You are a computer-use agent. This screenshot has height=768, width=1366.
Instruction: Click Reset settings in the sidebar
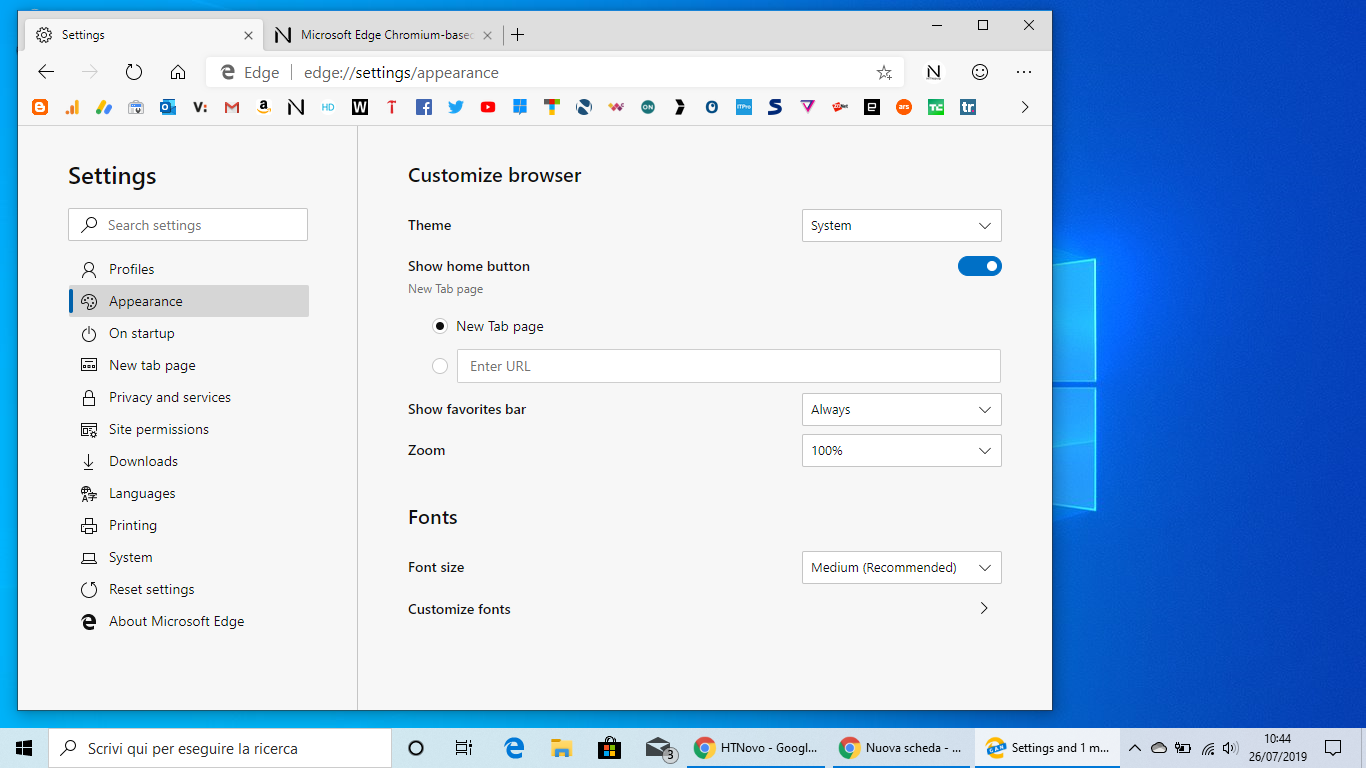pos(151,589)
